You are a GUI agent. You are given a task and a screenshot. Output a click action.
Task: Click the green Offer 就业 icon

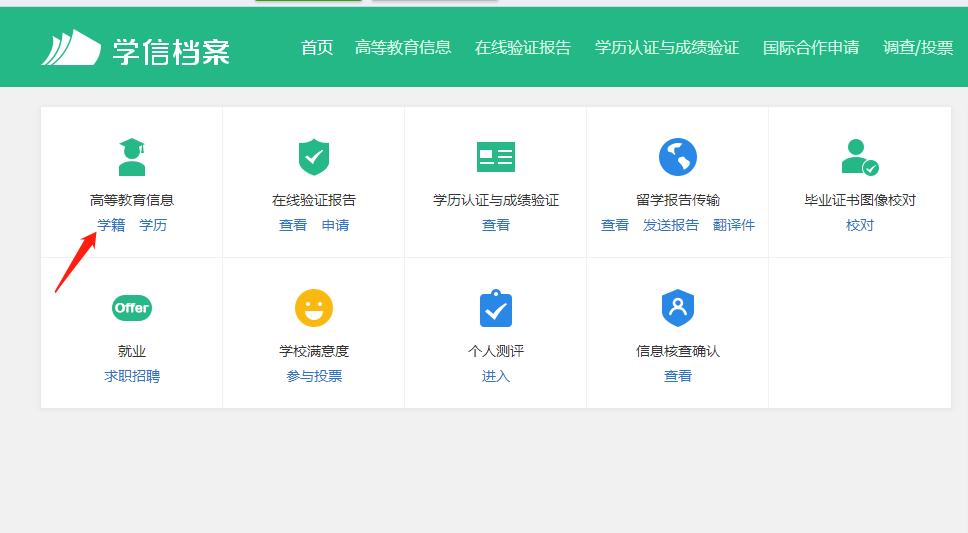131,308
